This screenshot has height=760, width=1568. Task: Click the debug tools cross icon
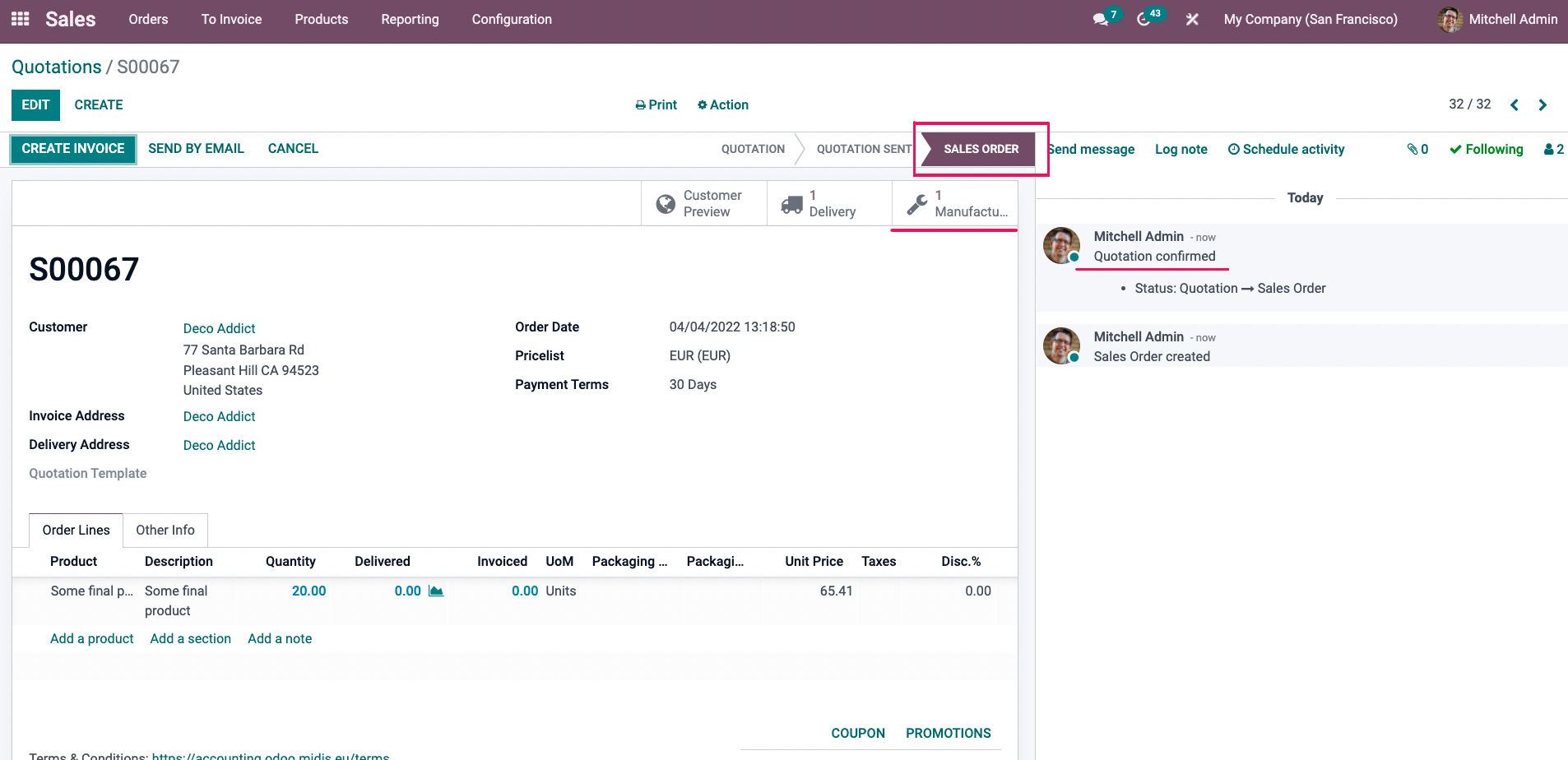pos(1192,20)
